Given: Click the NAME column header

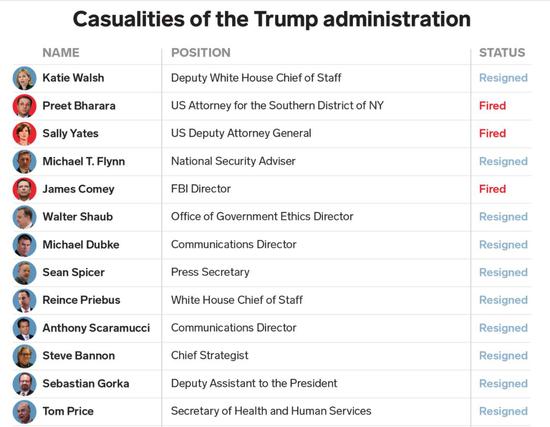Looking at the screenshot, I should (61, 53).
